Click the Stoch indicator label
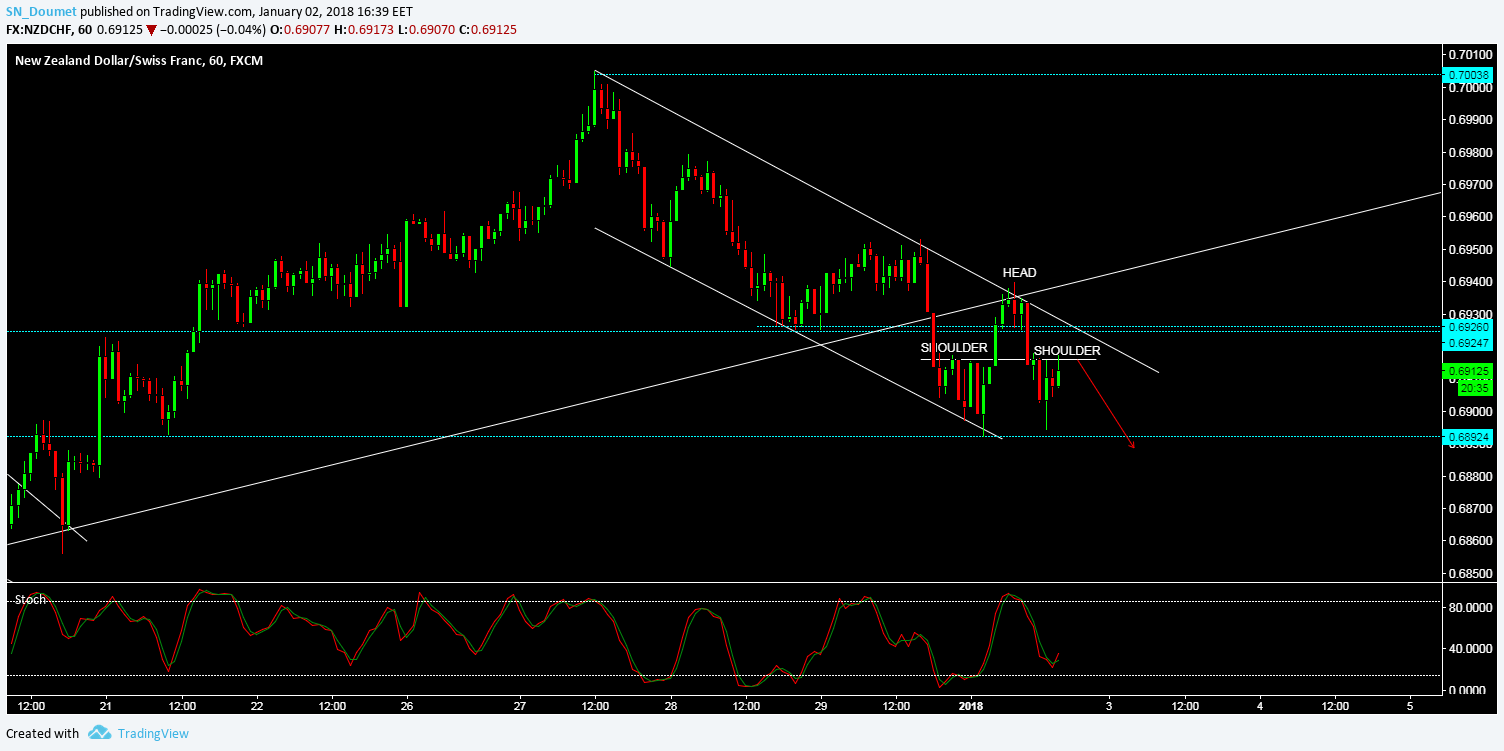 tap(30, 599)
